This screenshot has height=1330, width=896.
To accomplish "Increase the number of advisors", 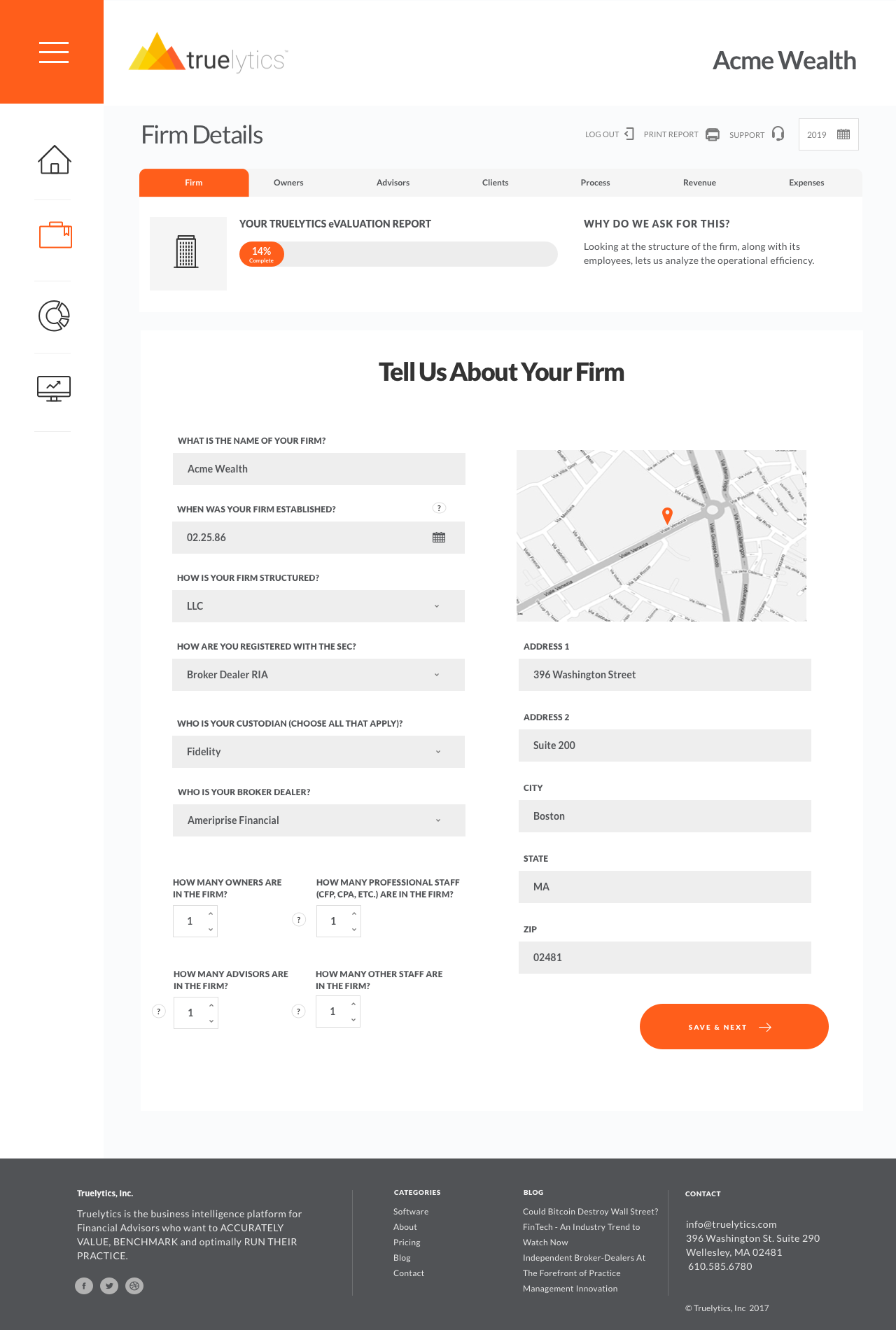I will [x=211, y=1005].
